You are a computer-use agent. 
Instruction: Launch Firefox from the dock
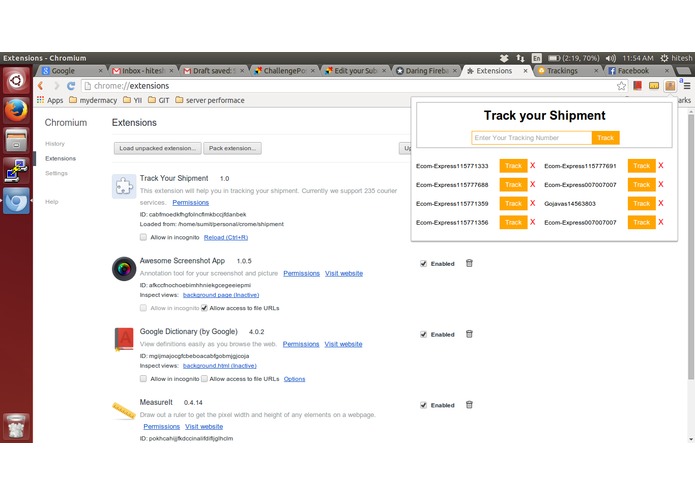pos(16,110)
